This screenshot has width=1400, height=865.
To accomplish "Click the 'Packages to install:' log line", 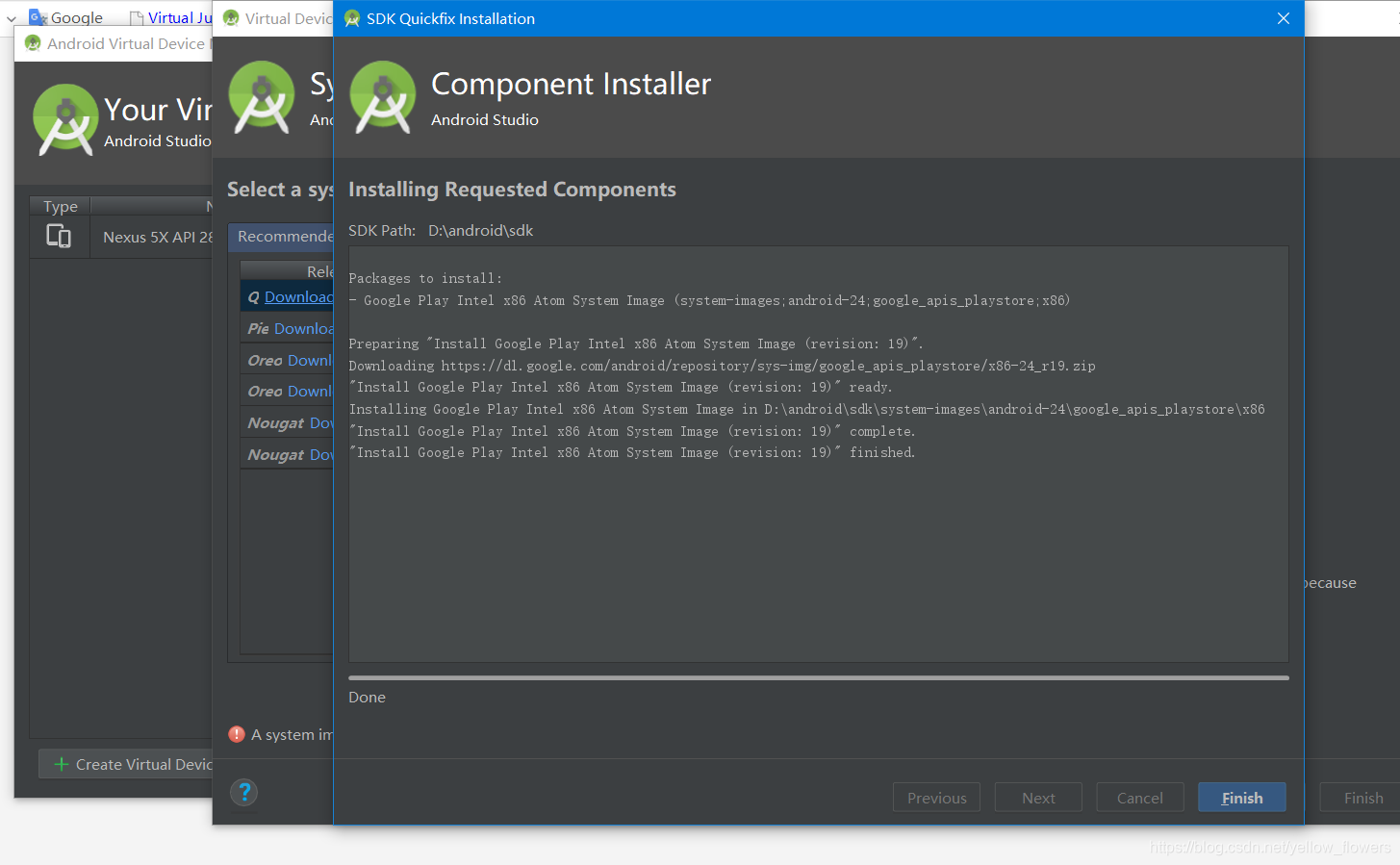I will pos(425,278).
